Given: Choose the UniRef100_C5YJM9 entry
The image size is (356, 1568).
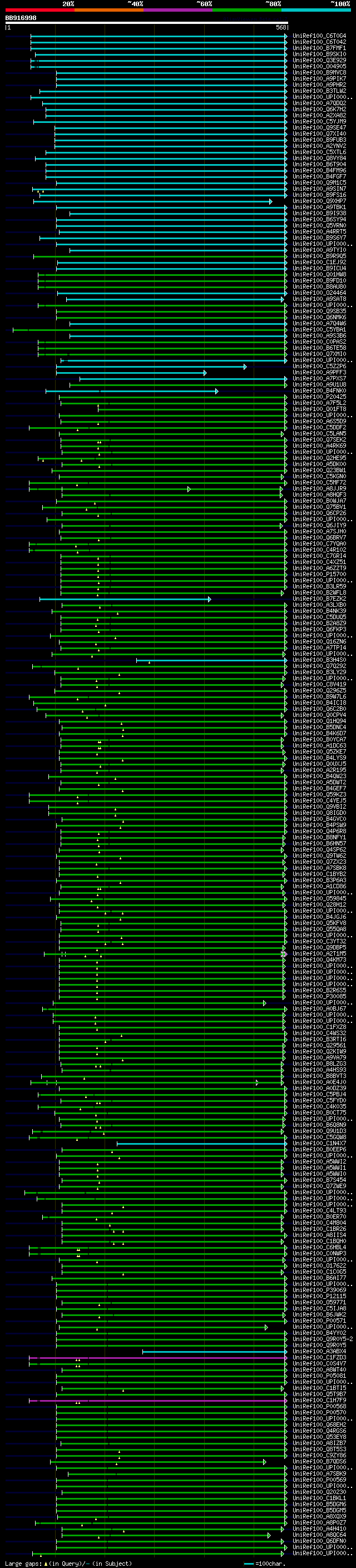Looking at the screenshot, I should point(319,121).
